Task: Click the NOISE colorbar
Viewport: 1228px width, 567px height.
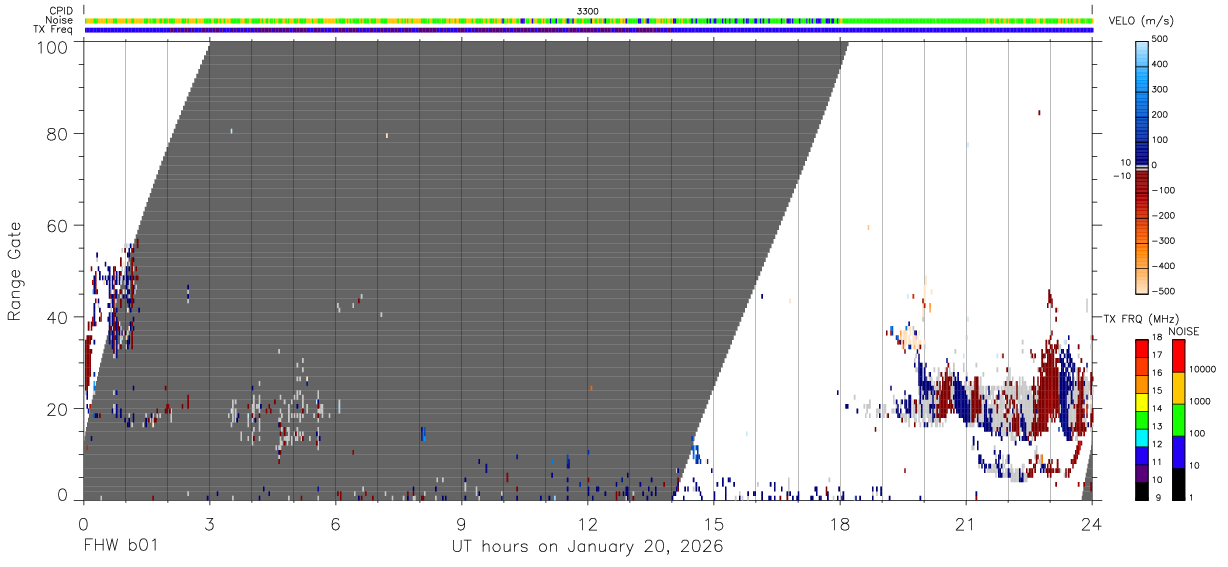Action: tap(1178, 419)
